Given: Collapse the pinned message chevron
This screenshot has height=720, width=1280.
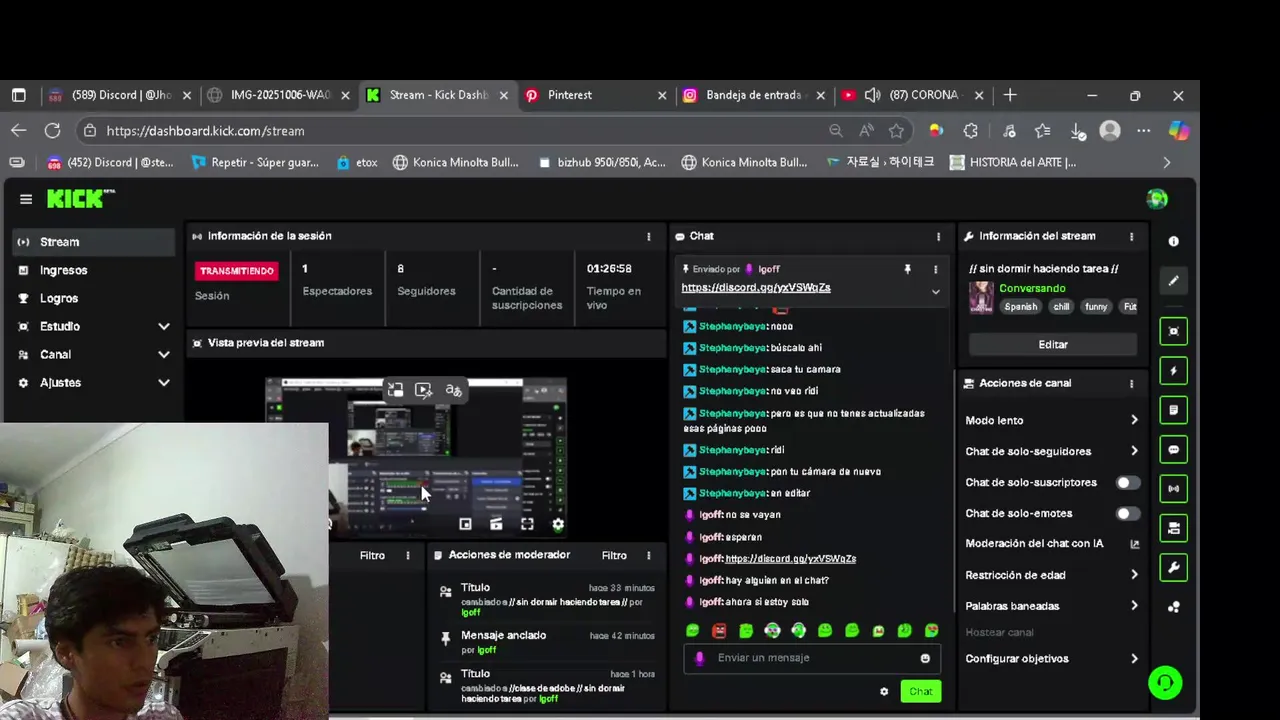Looking at the screenshot, I should [x=935, y=292].
